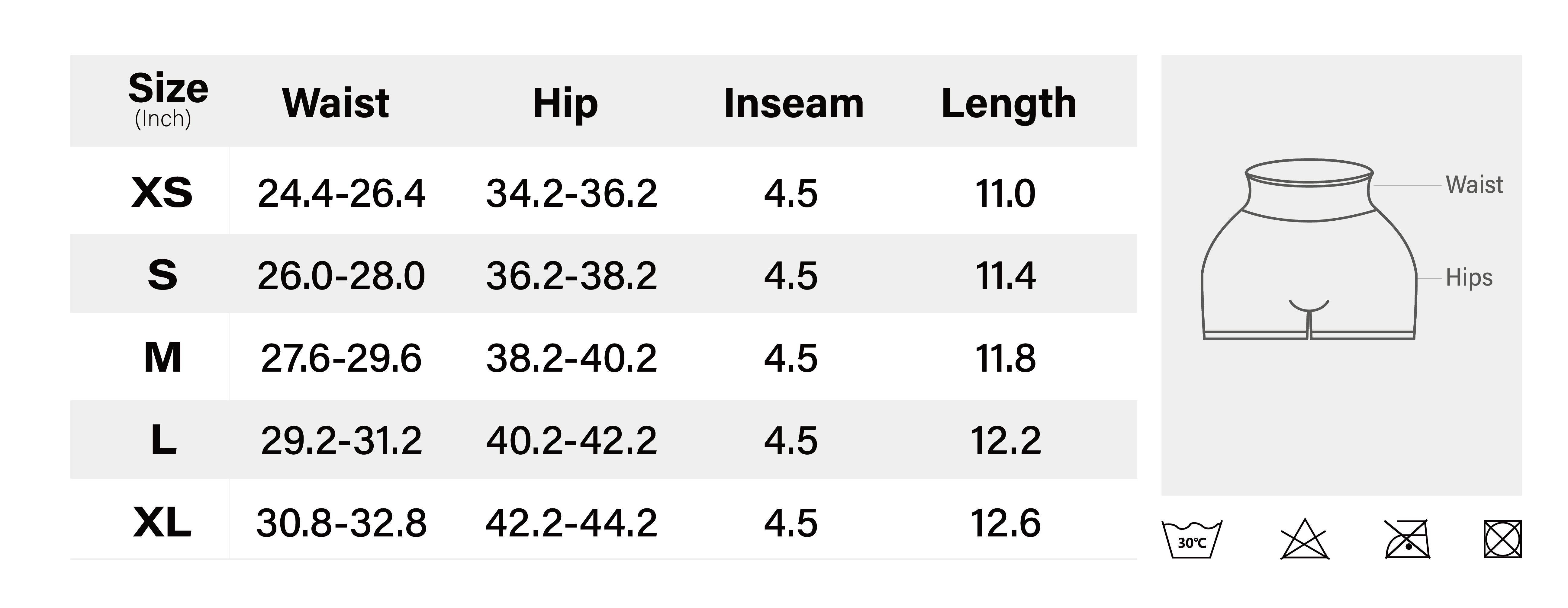1568x608 pixels.
Task: Click the Hips label on the diagram
Action: pos(1469,277)
